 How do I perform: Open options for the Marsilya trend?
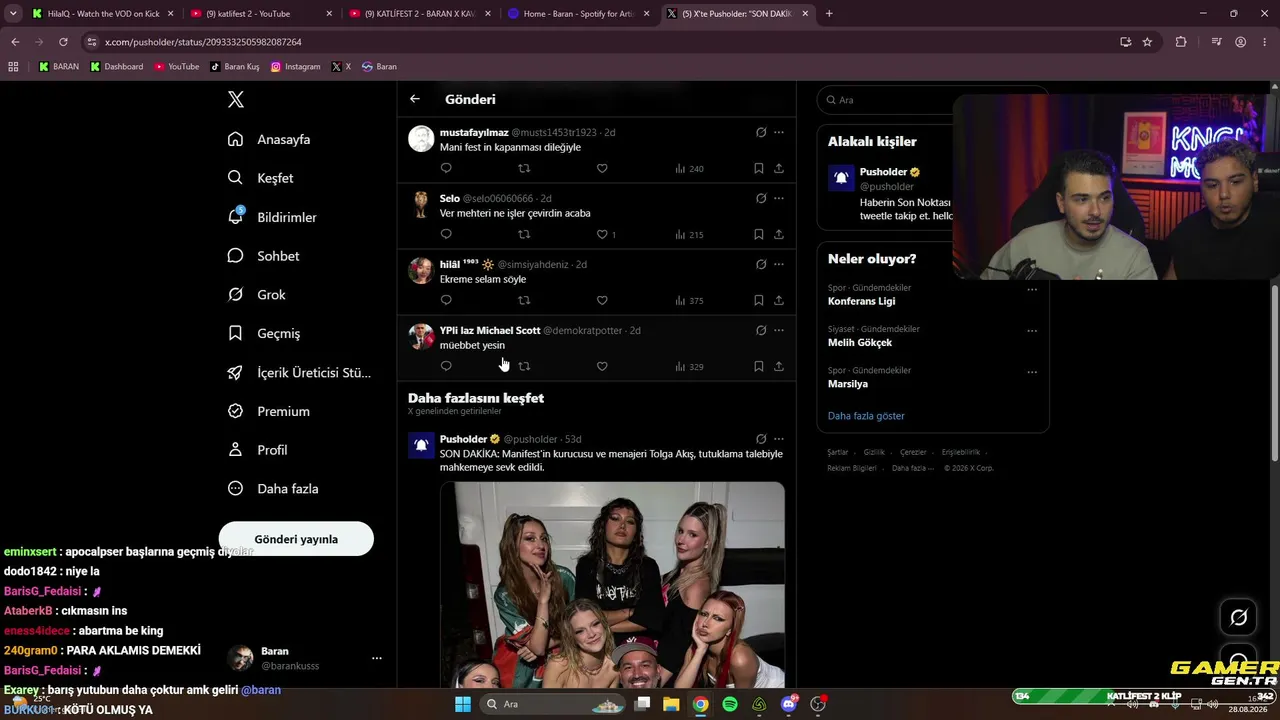coord(1032,372)
